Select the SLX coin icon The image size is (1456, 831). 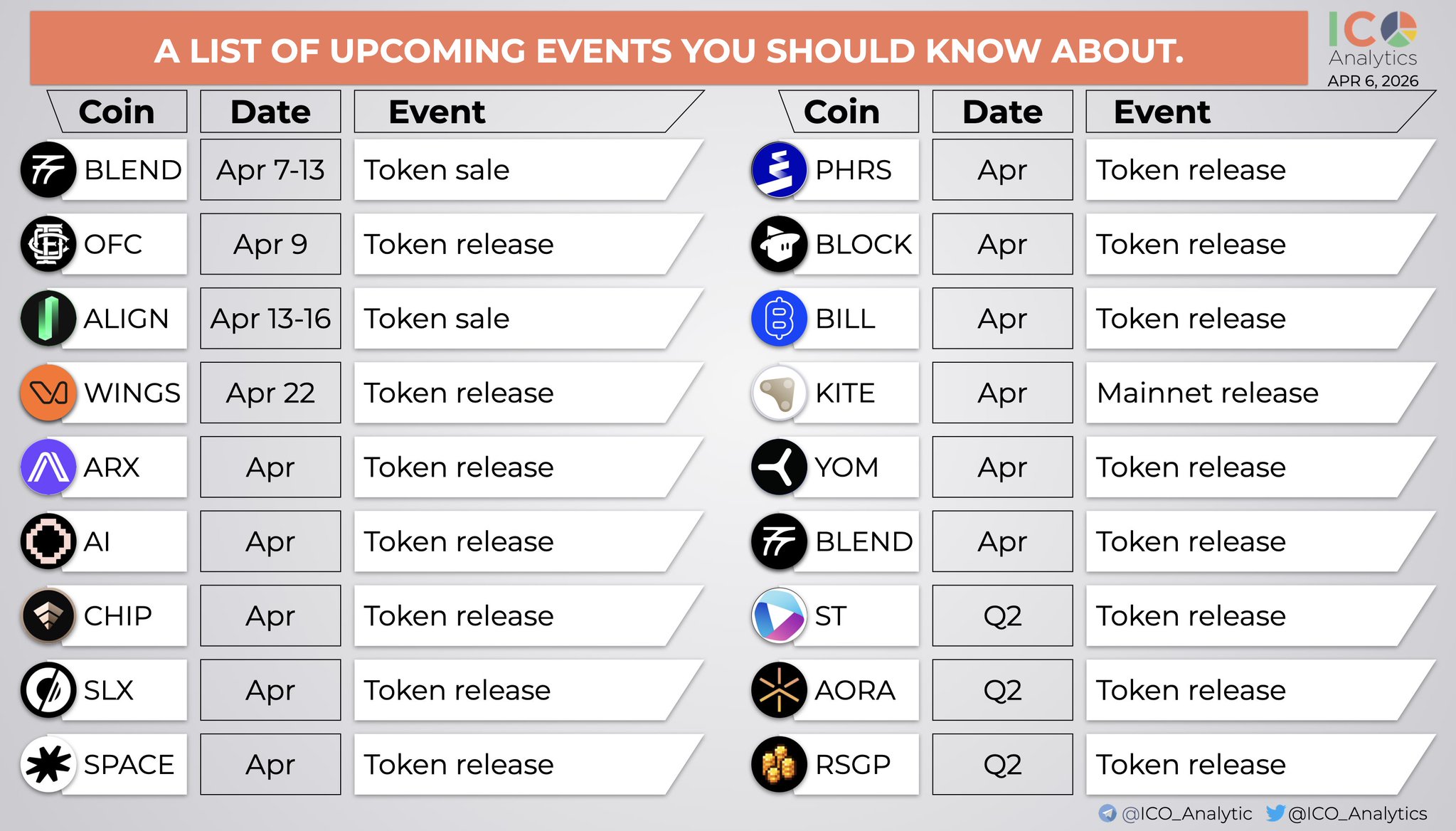point(48,690)
